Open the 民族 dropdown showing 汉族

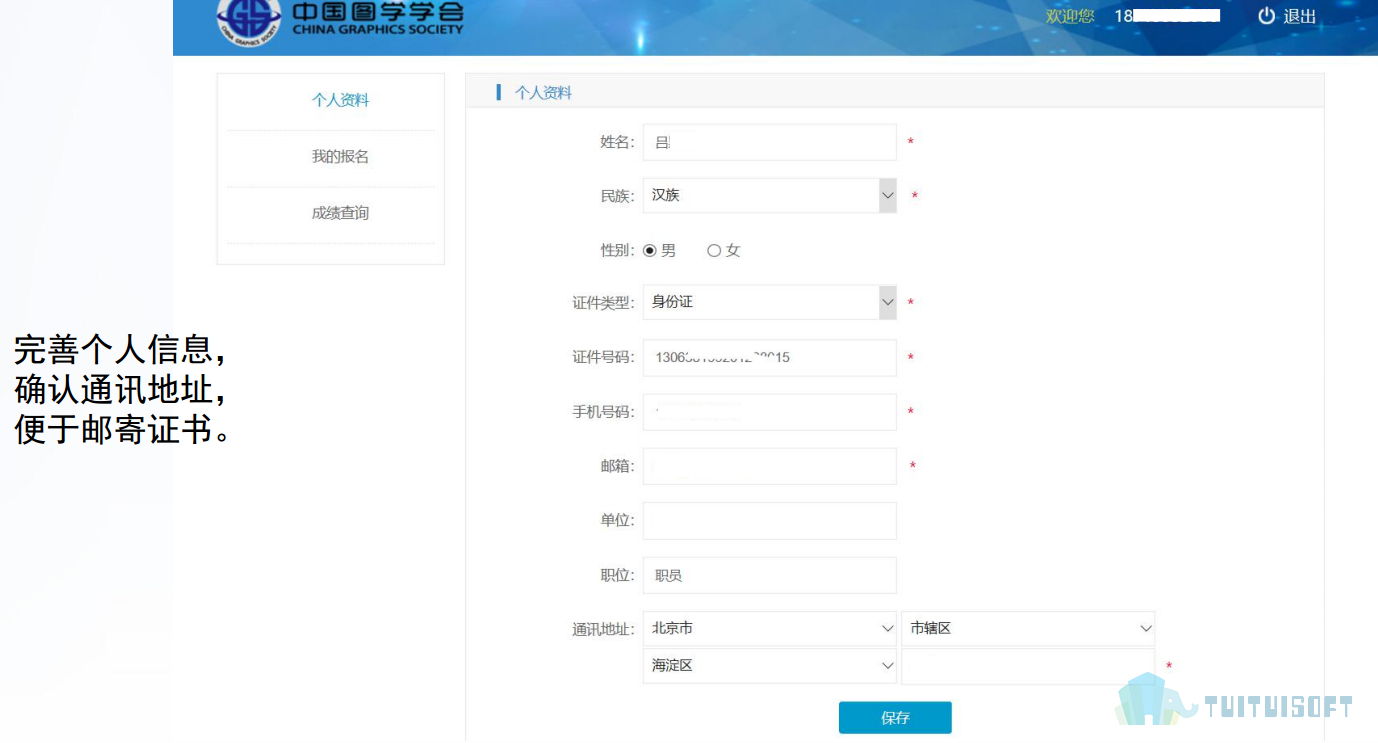pos(770,196)
